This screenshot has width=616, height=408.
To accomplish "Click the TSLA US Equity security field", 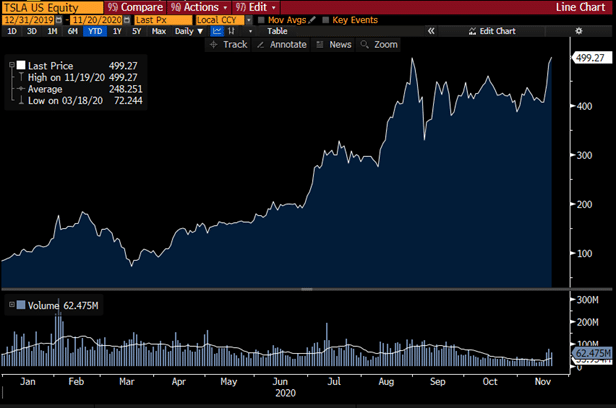I will 52,7.
